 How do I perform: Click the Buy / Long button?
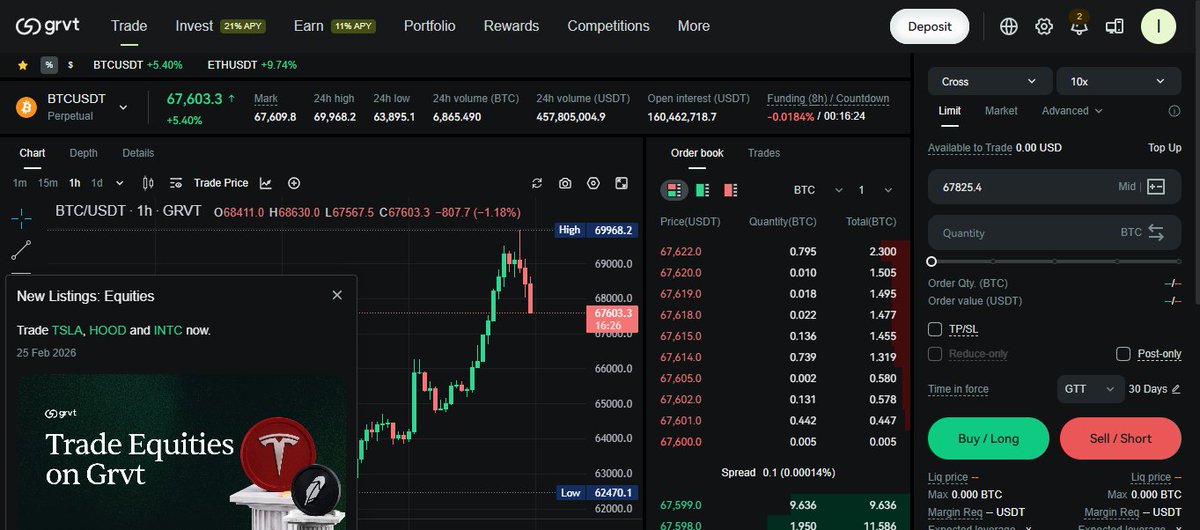pyautogui.click(x=988, y=438)
